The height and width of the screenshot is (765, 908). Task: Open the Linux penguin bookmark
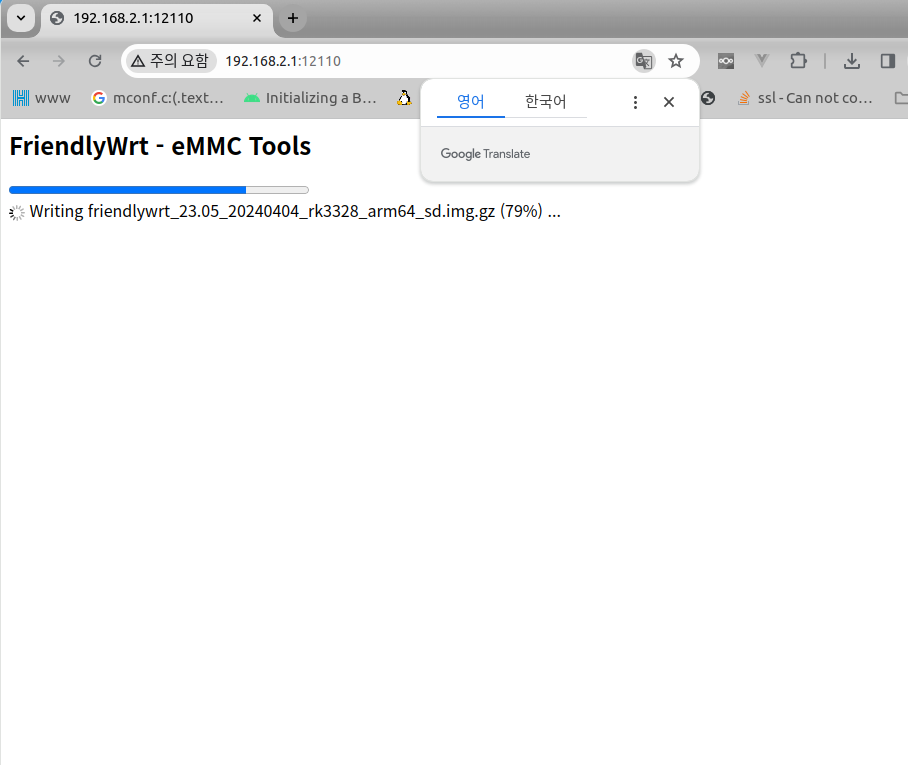tap(404, 98)
